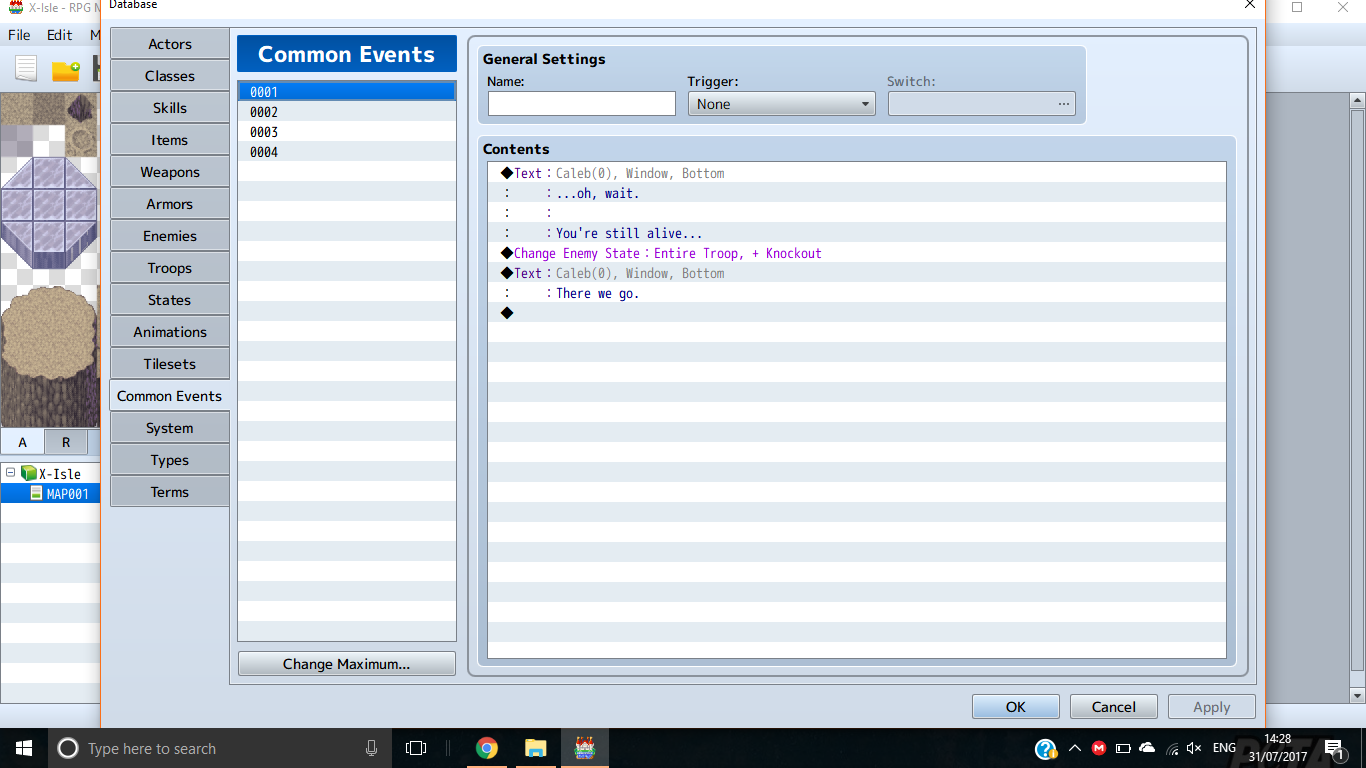Open the Edit menu
Image resolution: width=1366 pixels, height=768 pixels.
[60, 34]
